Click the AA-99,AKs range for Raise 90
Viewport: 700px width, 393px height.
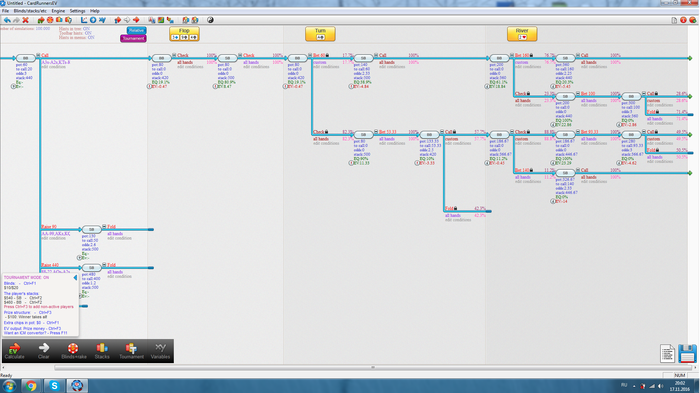[x=56, y=234]
